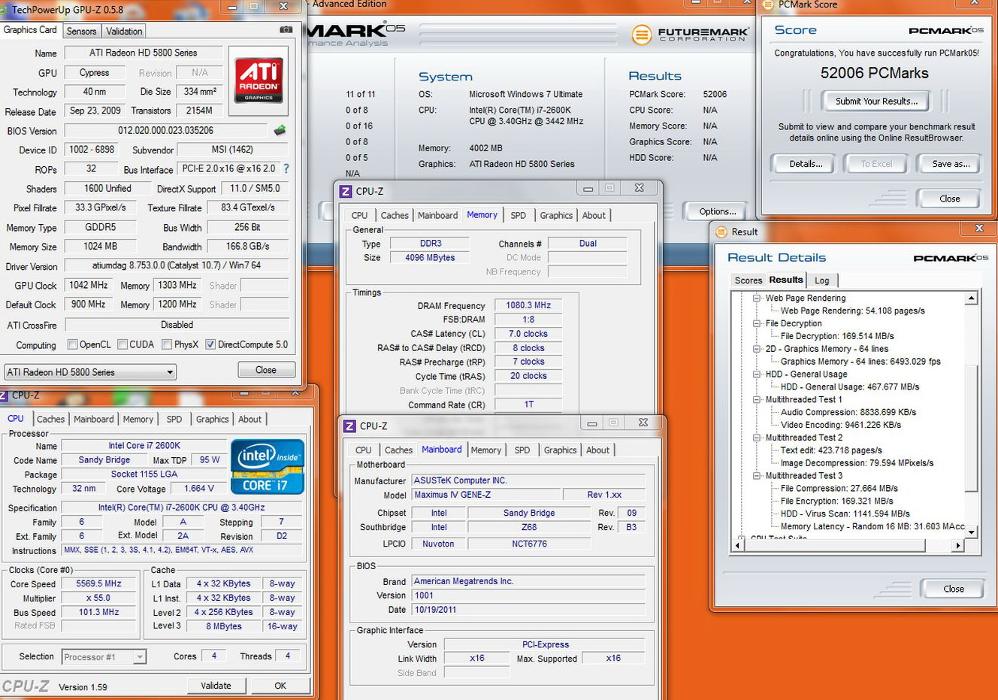The image size is (998, 700).
Task: Click the Core Voltage 1.664 V value
Action: (198, 489)
